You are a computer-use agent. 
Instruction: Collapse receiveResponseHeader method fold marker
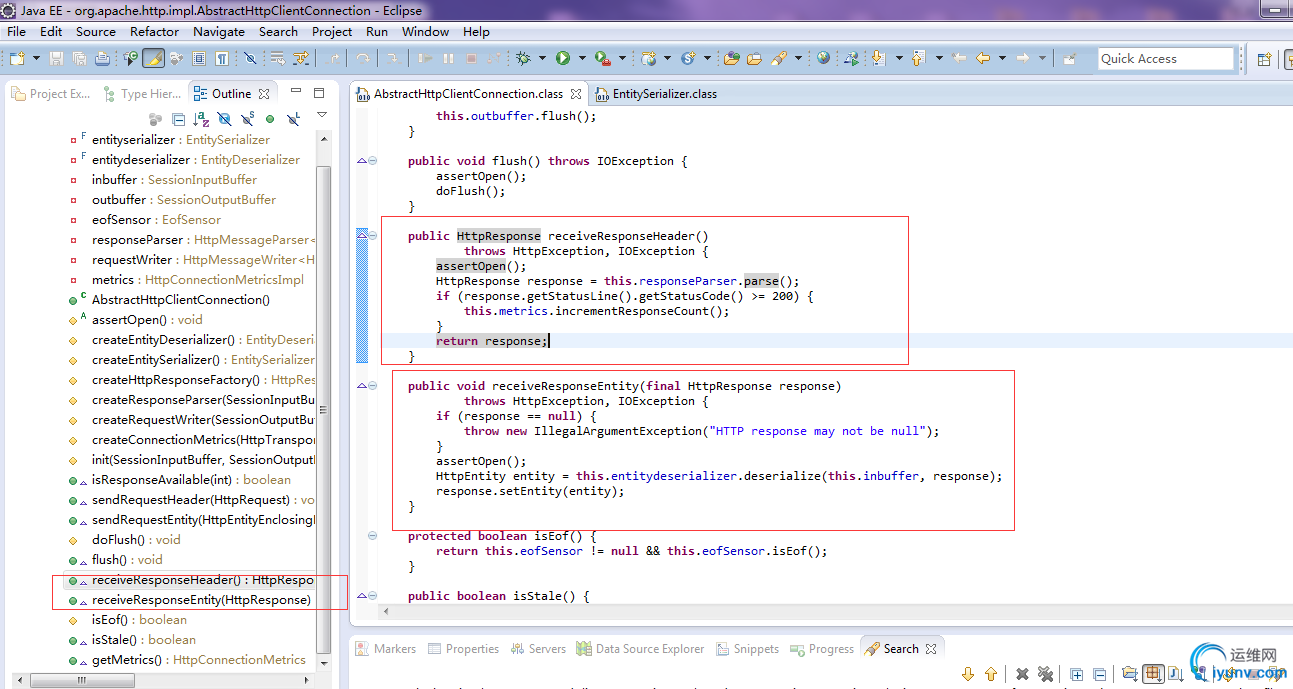[x=372, y=236]
